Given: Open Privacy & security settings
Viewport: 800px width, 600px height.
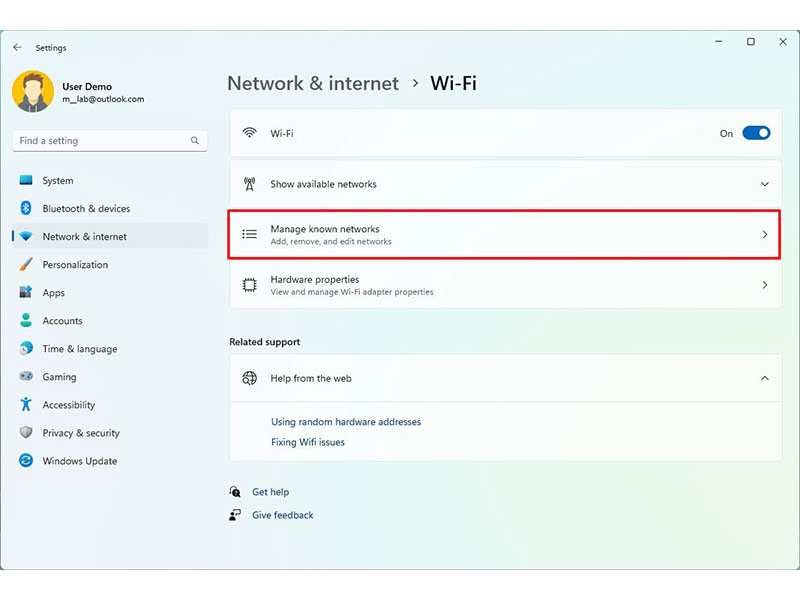Looking at the screenshot, I should pos(110,433).
